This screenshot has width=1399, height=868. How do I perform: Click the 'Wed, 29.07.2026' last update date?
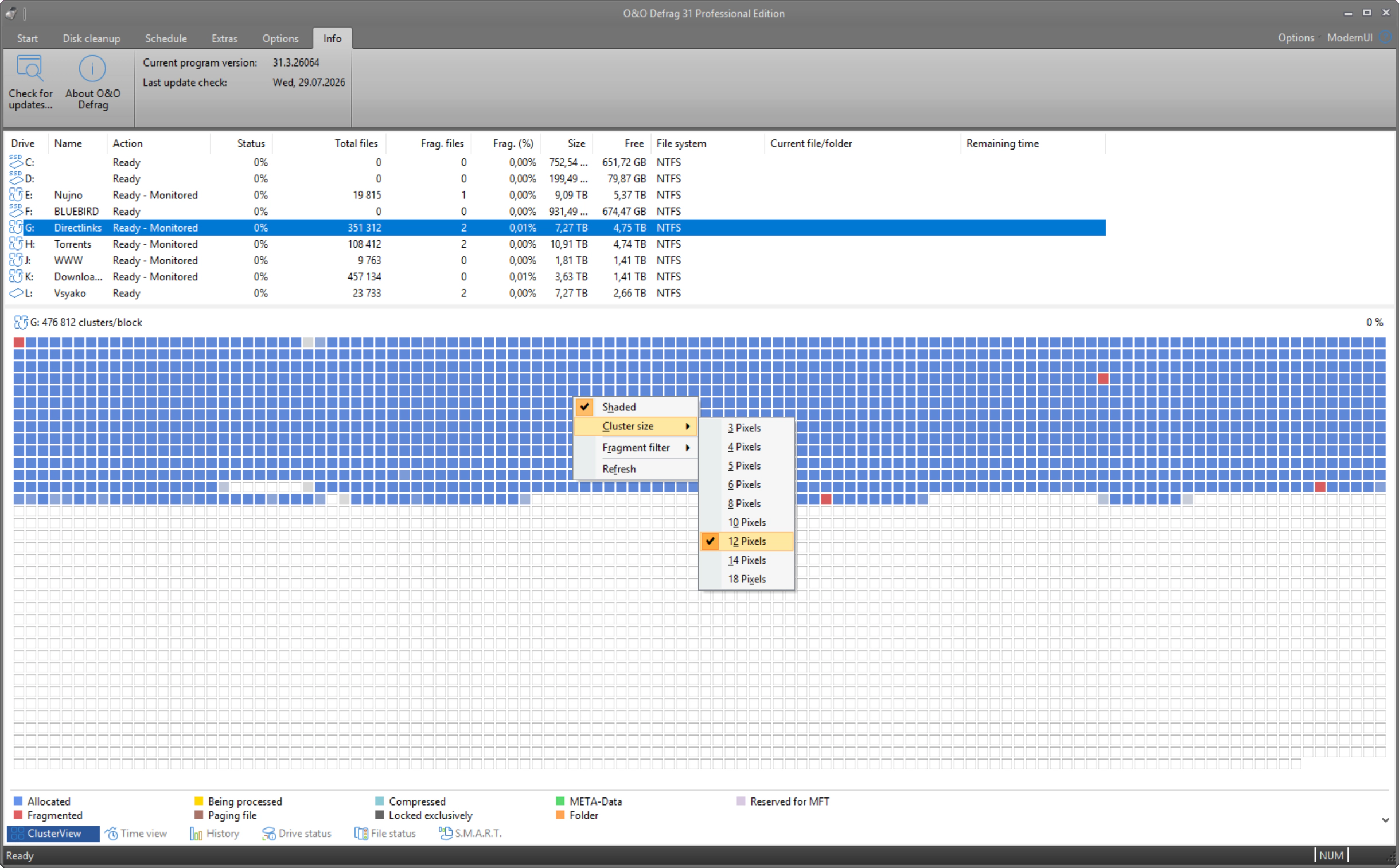pos(309,82)
